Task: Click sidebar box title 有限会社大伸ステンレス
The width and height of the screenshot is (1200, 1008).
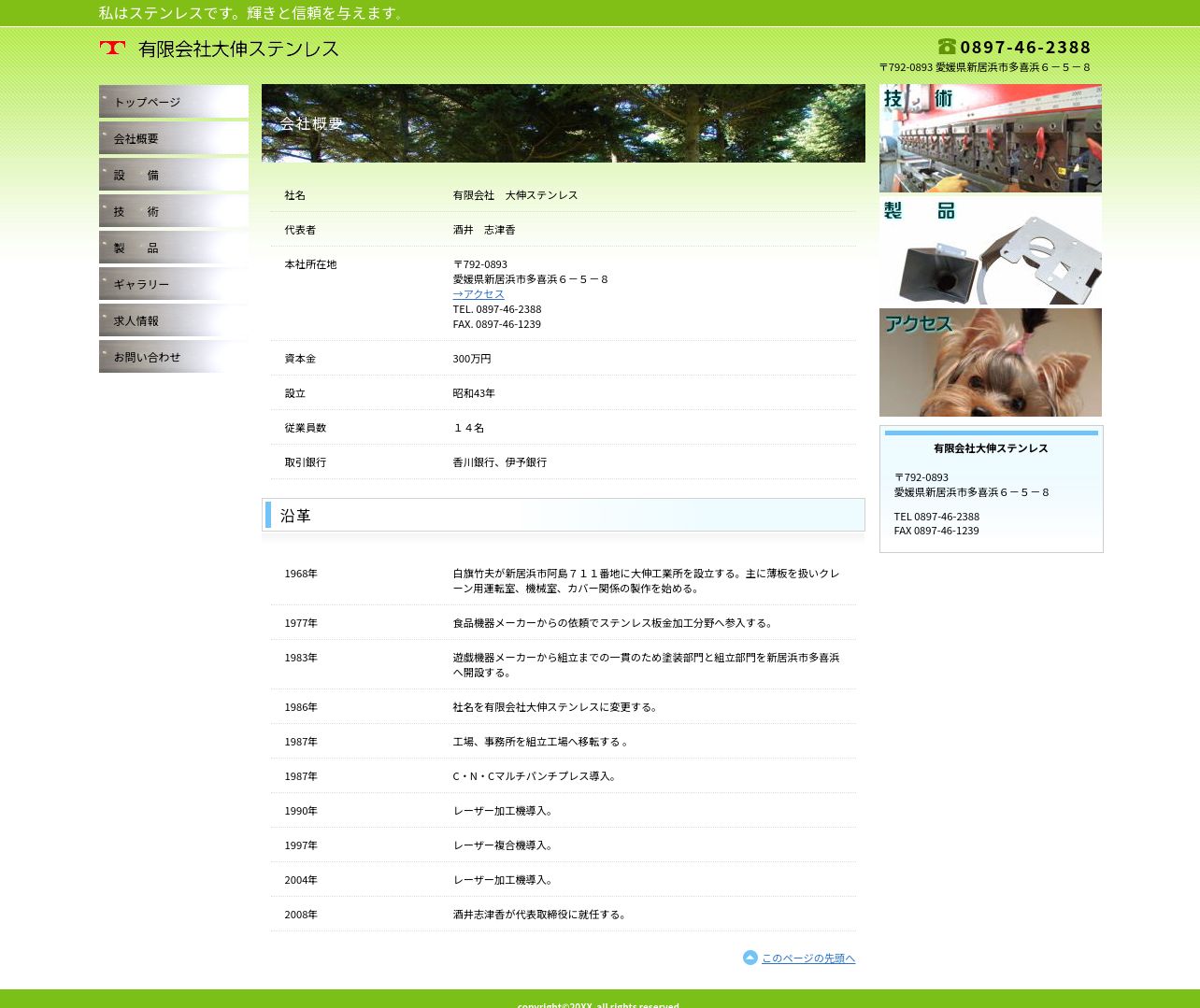Action: 991,448
